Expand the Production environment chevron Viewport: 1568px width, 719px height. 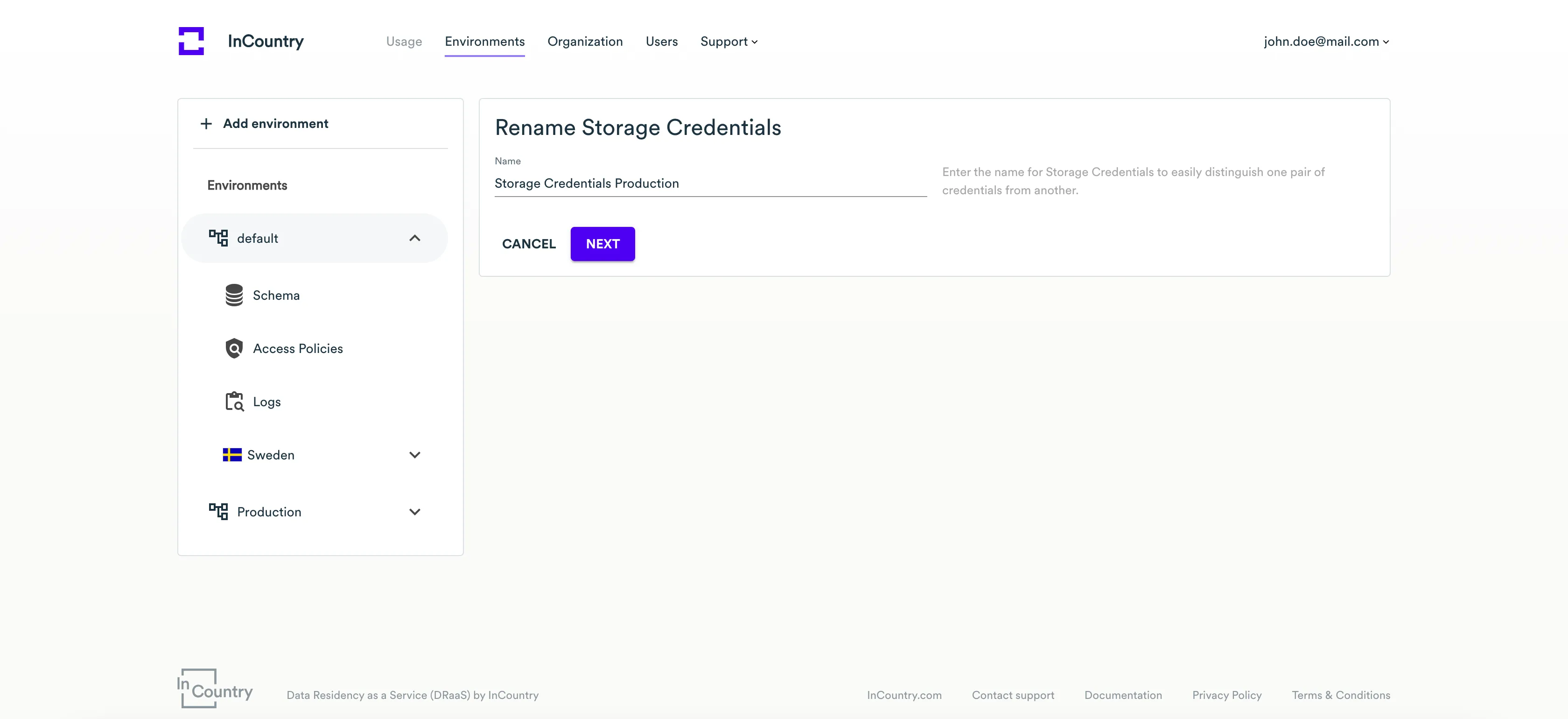tap(414, 511)
